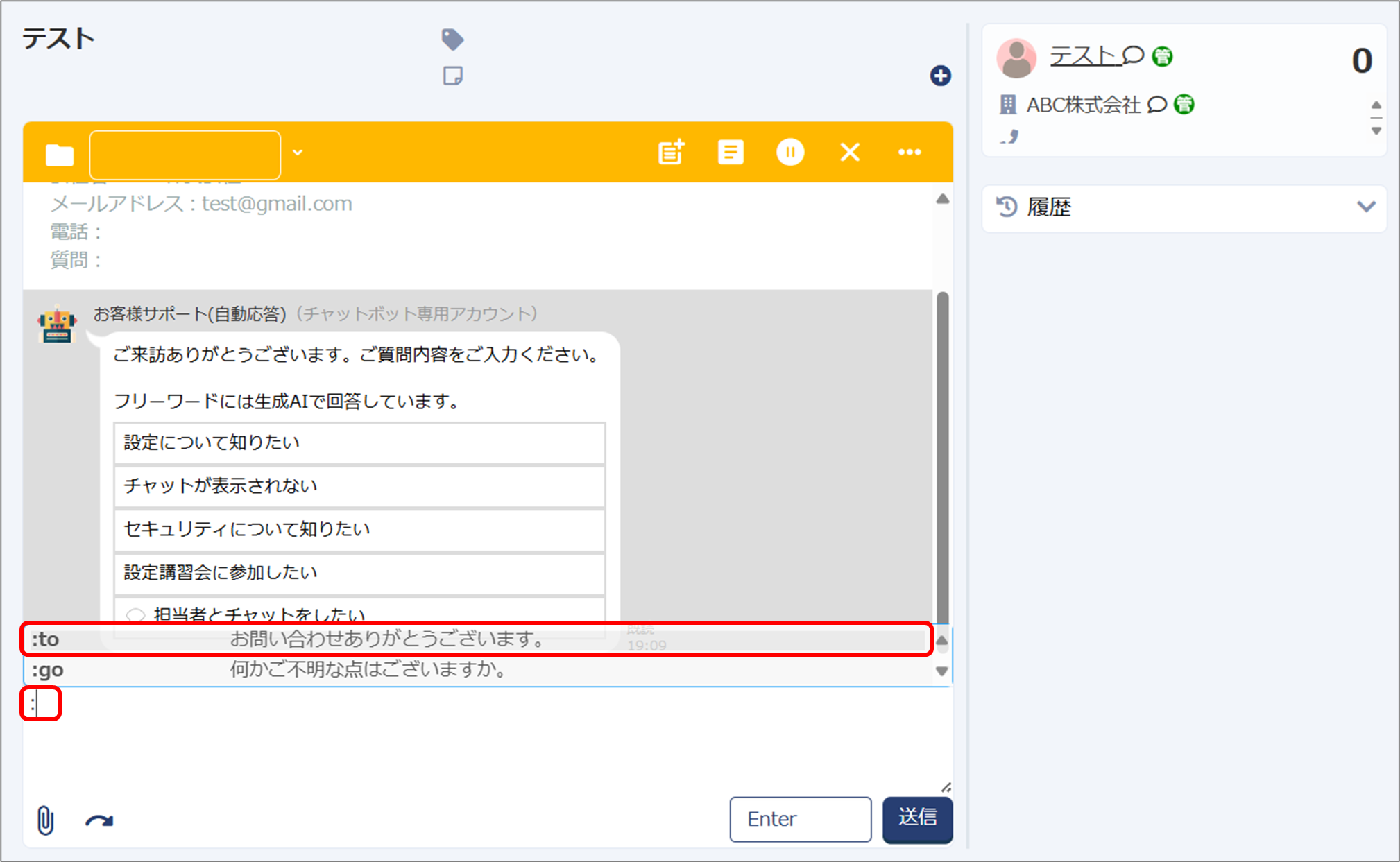Click the user avatar in the right panel

click(x=1016, y=58)
